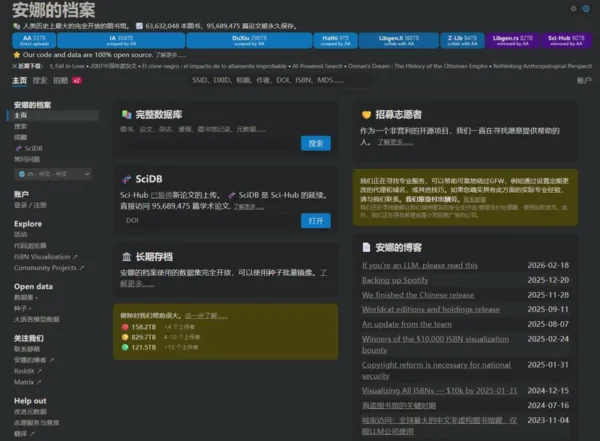
Task: Click the star icon beside open source notice
Action: point(16,55)
